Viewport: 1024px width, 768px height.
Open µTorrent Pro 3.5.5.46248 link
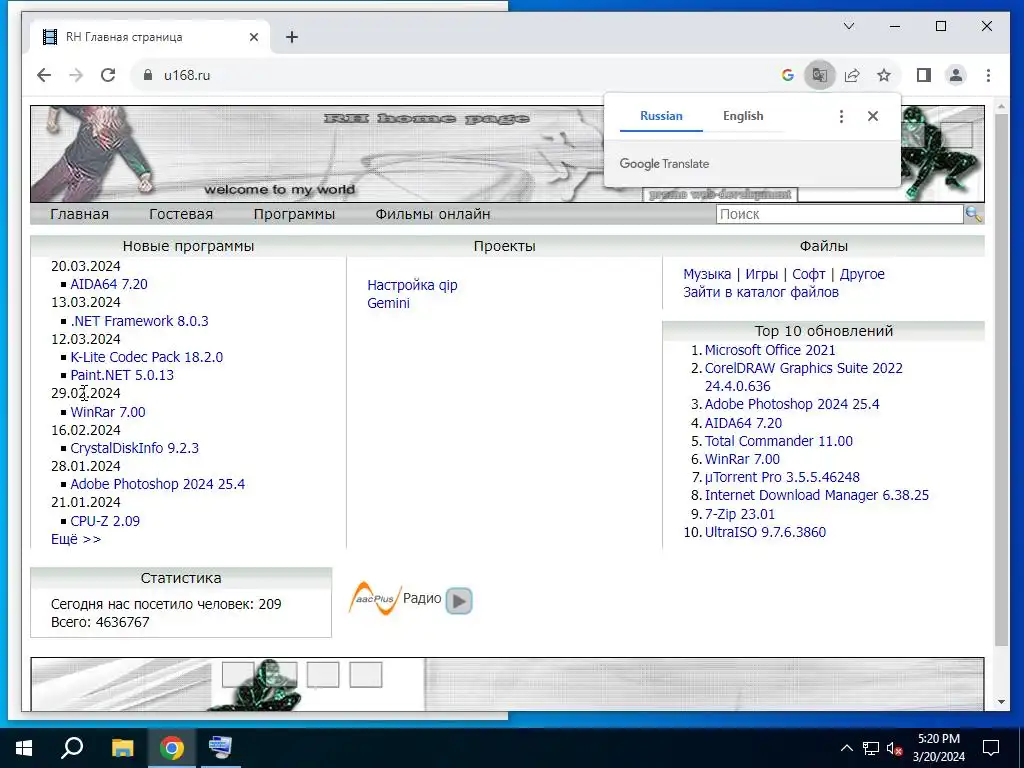click(782, 477)
